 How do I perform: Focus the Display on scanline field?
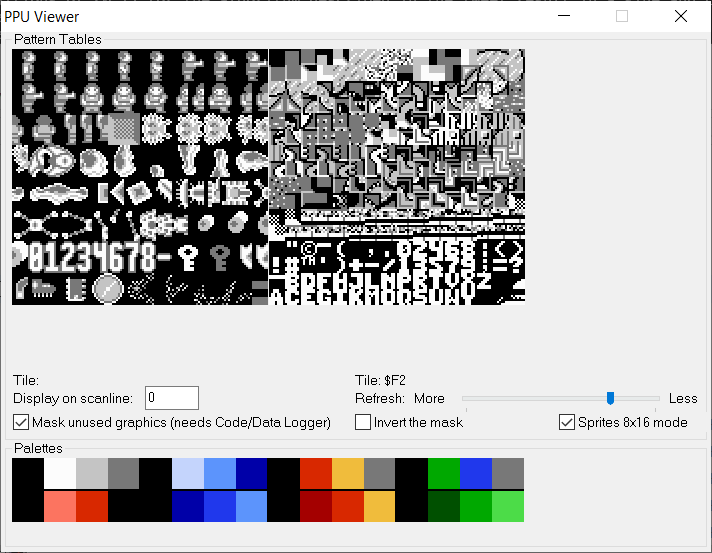click(172, 398)
